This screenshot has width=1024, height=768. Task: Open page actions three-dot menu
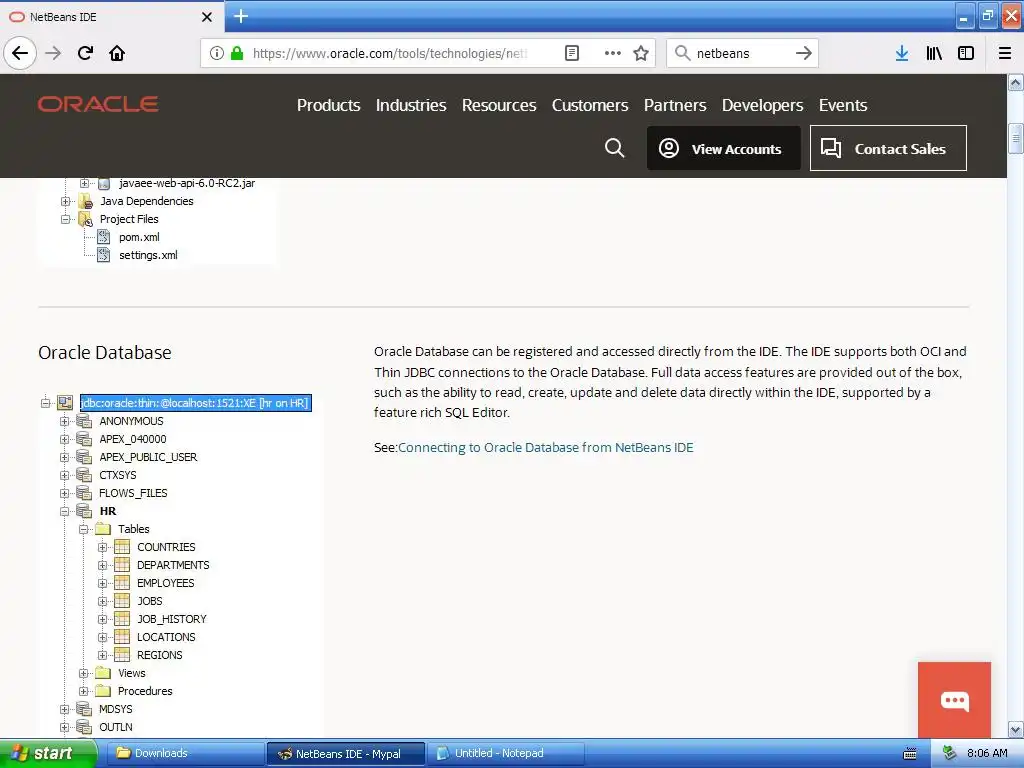tap(612, 53)
